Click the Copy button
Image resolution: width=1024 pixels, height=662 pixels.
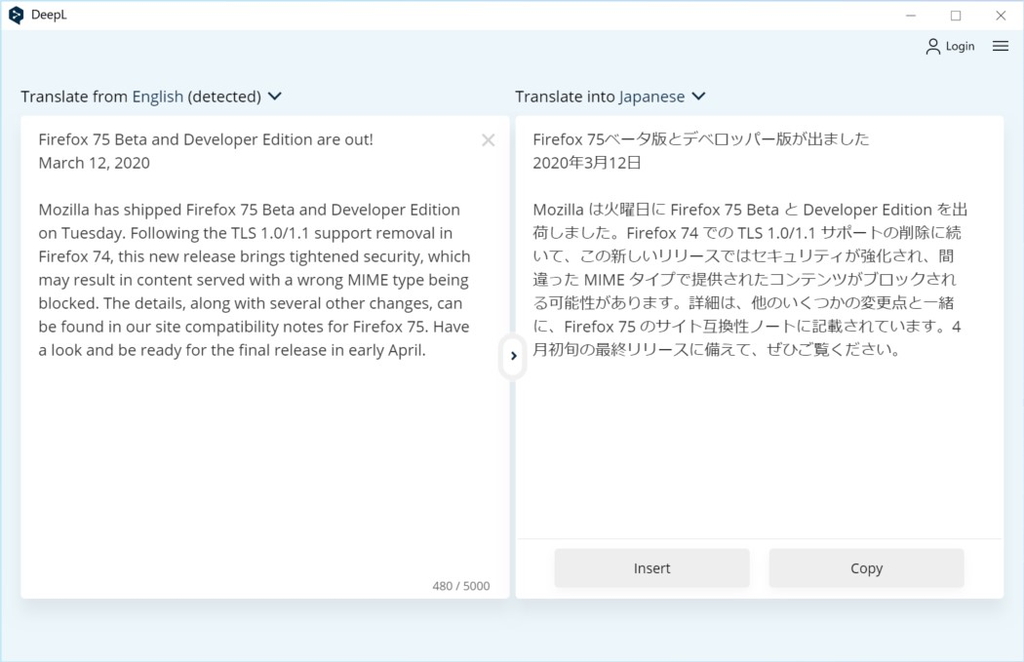[x=866, y=567]
